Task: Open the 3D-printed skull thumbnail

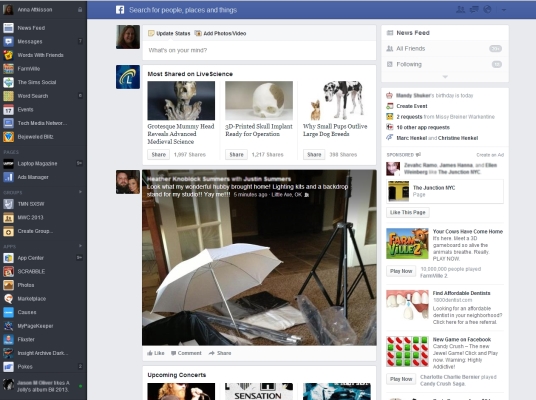Action: (259, 101)
